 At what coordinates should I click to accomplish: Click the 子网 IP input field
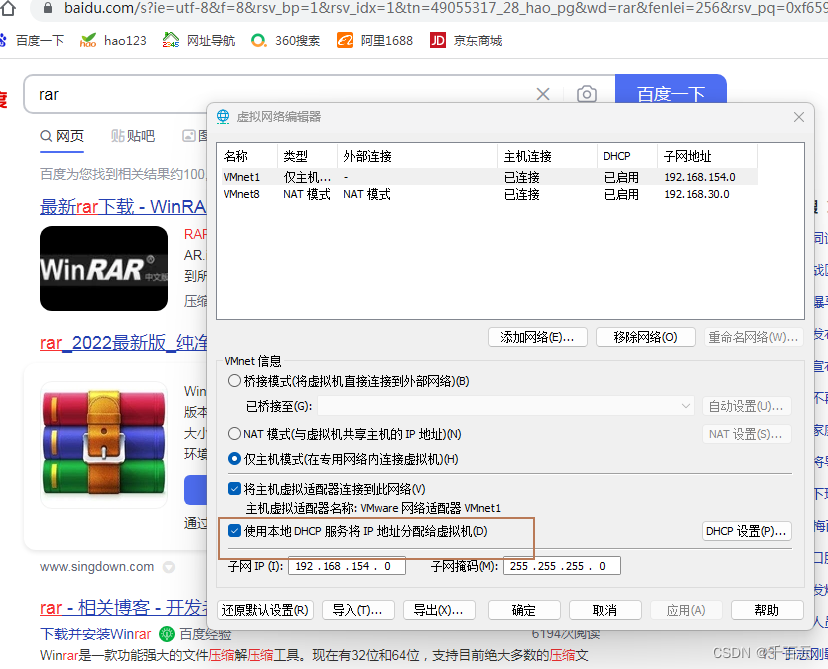point(347,566)
